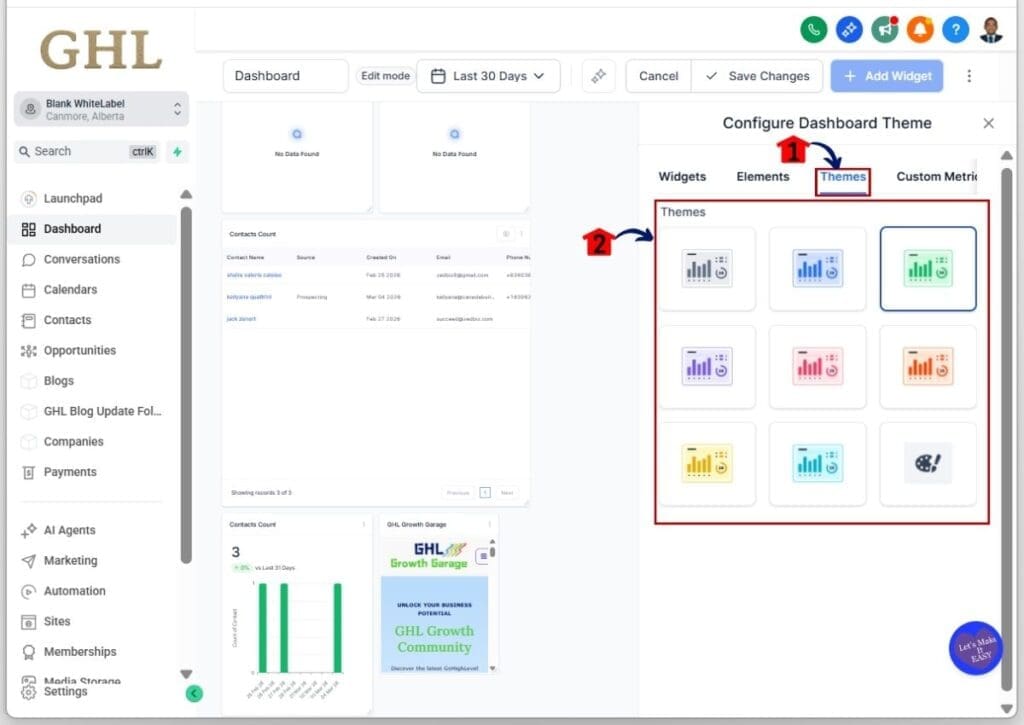The height and width of the screenshot is (725, 1024).
Task: Click the Dashboard name input field
Action: pyautogui.click(x=285, y=76)
